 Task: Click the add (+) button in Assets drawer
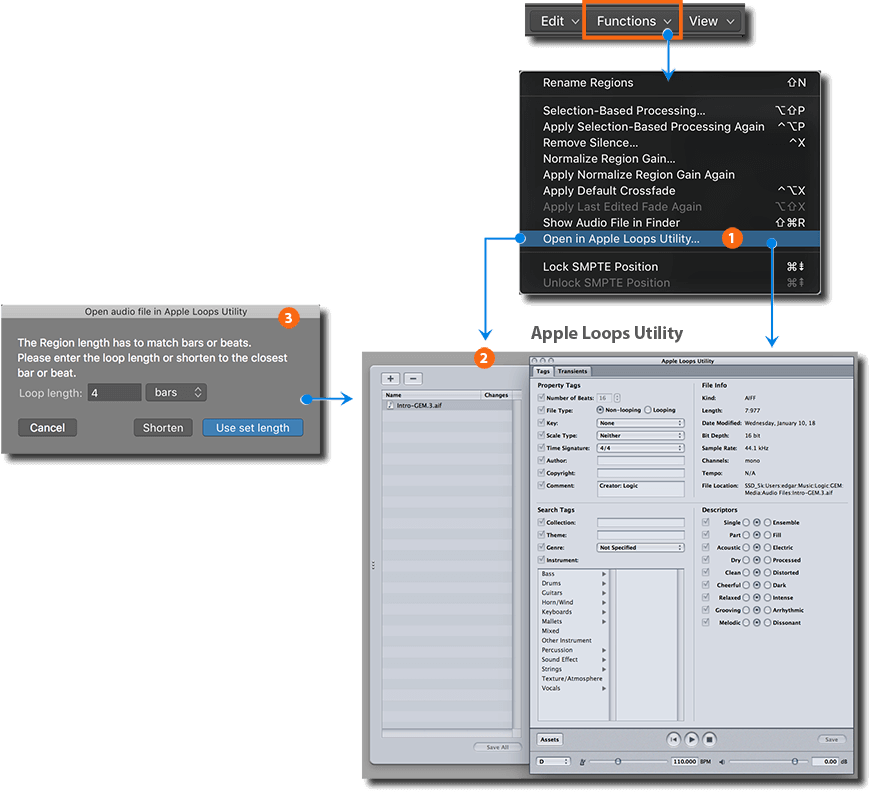pyautogui.click(x=391, y=379)
